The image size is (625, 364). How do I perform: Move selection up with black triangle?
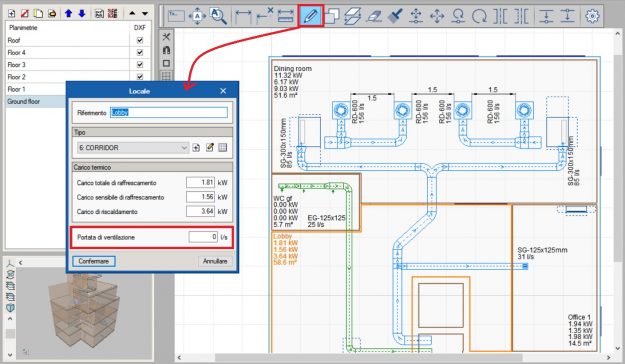click(132, 14)
